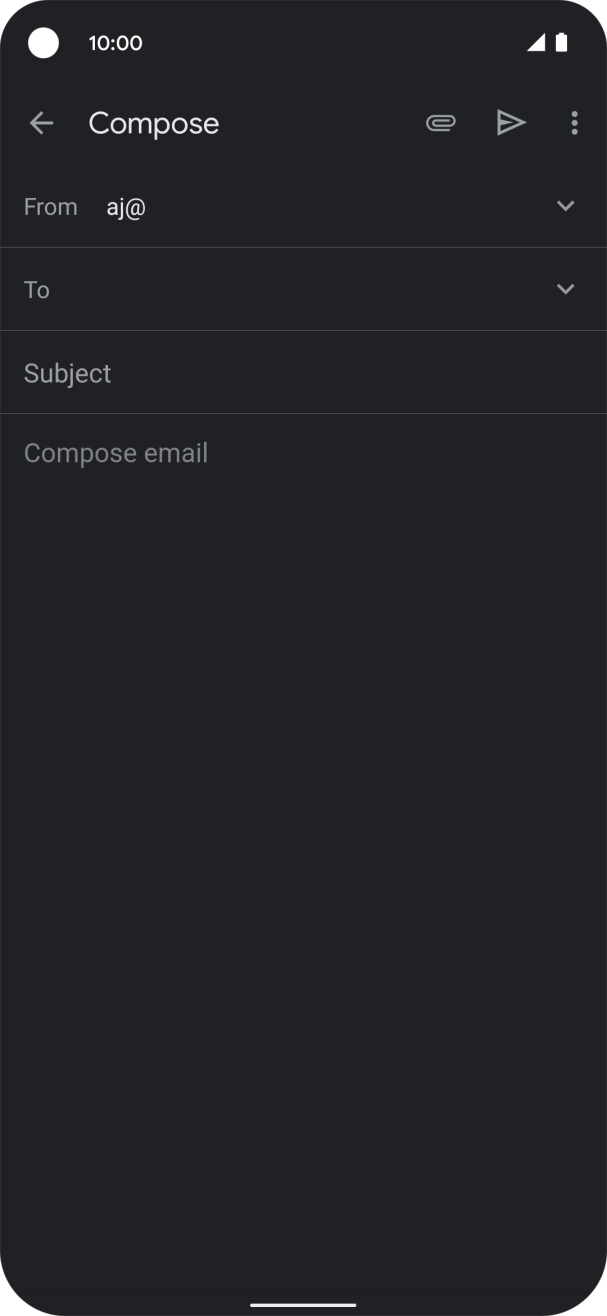Tap the back arrow to leave Compose
The width and height of the screenshot is (607, 1316).
pyautogui.click(x=41, y=123)
